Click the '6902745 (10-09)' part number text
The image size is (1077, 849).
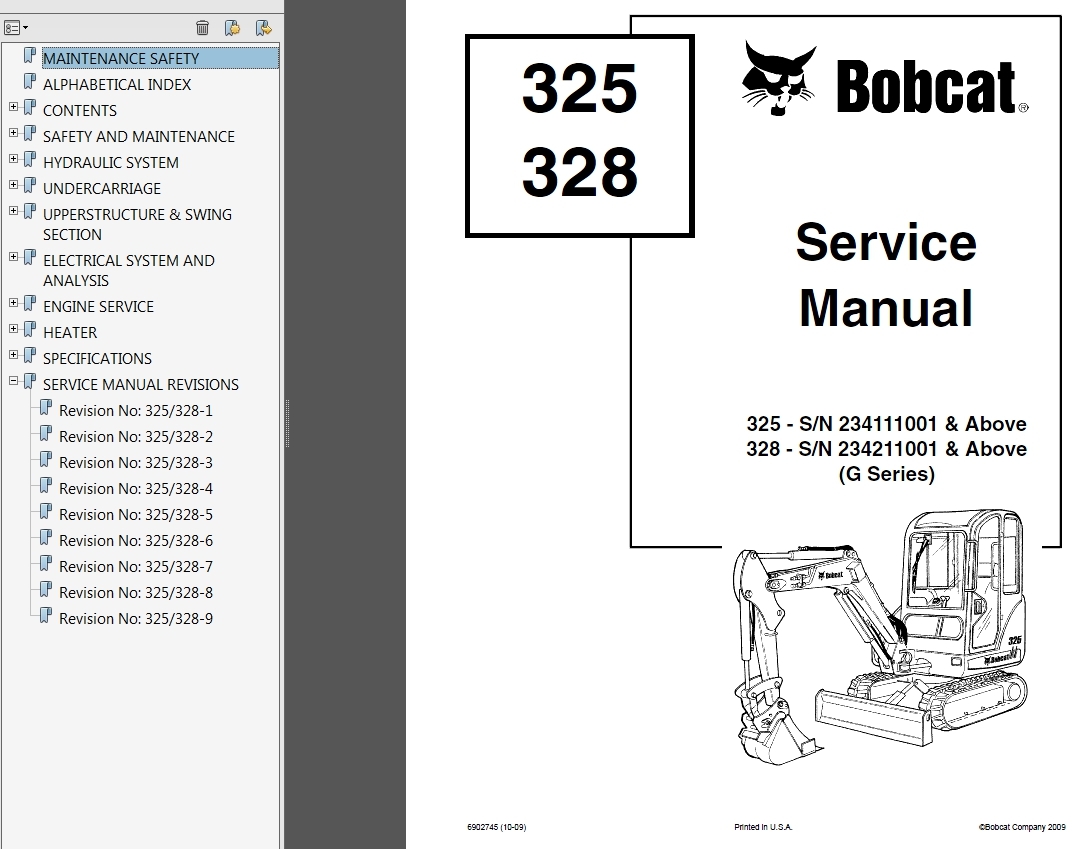pos(497,827)
